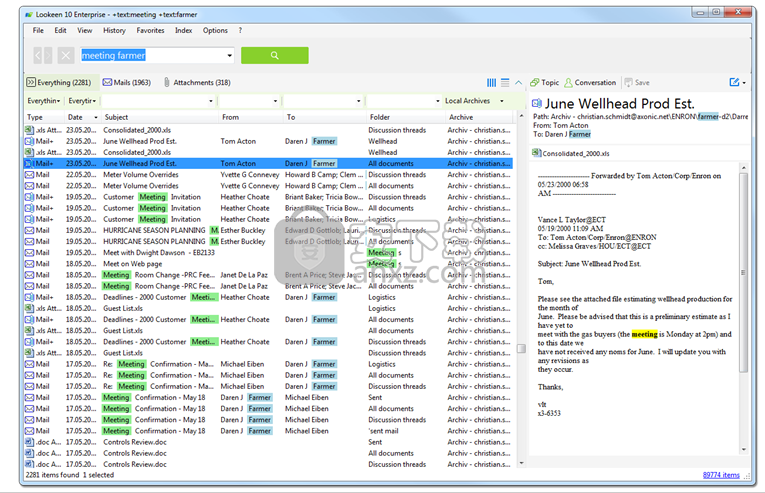Select June Wellhead Prod Est. row in Wellhead folder
Image resolution: width=765 pixels, height=493 pixels.
click(x=268, y=142)
